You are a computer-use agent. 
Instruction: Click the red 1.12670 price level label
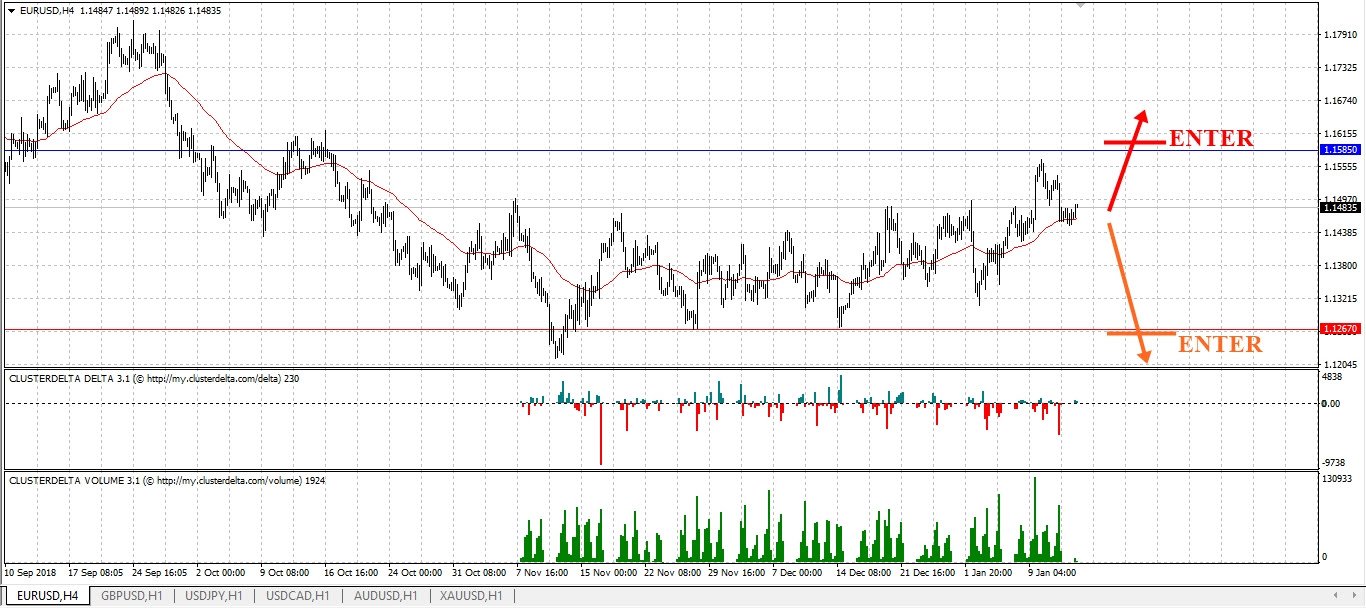pyautogui.click(x=1340, y=328)
